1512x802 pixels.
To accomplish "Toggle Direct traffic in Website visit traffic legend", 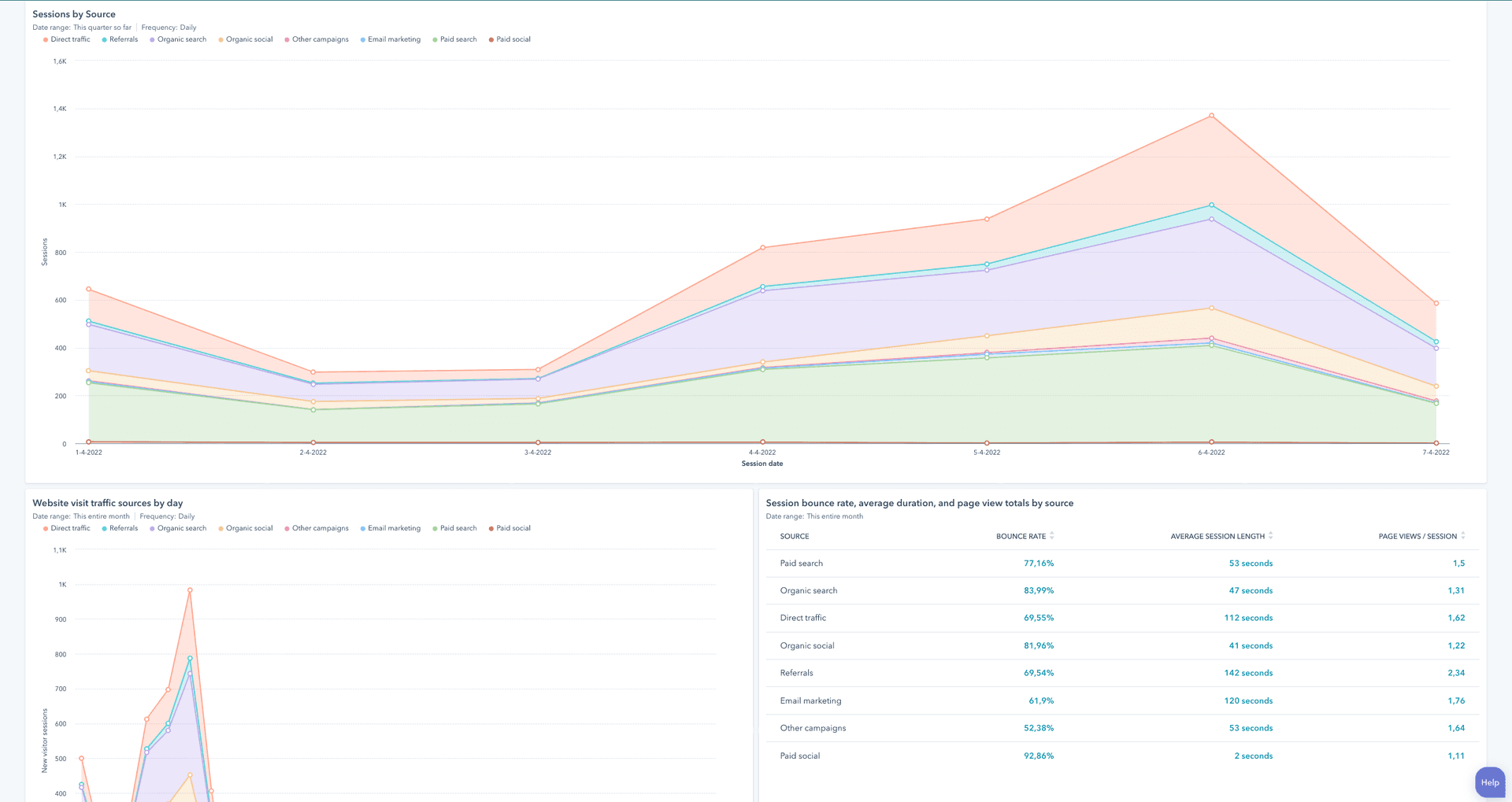I will 67,528.
